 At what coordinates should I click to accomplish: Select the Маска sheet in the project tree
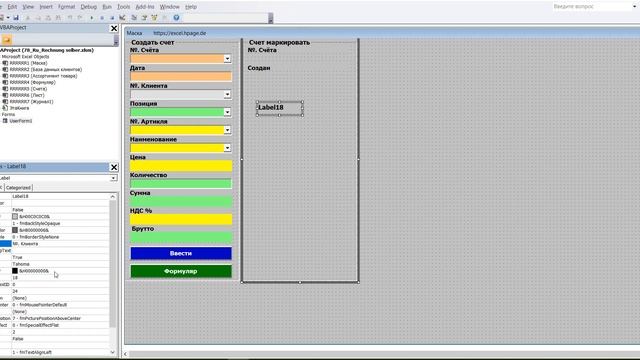tap(29, 63)
